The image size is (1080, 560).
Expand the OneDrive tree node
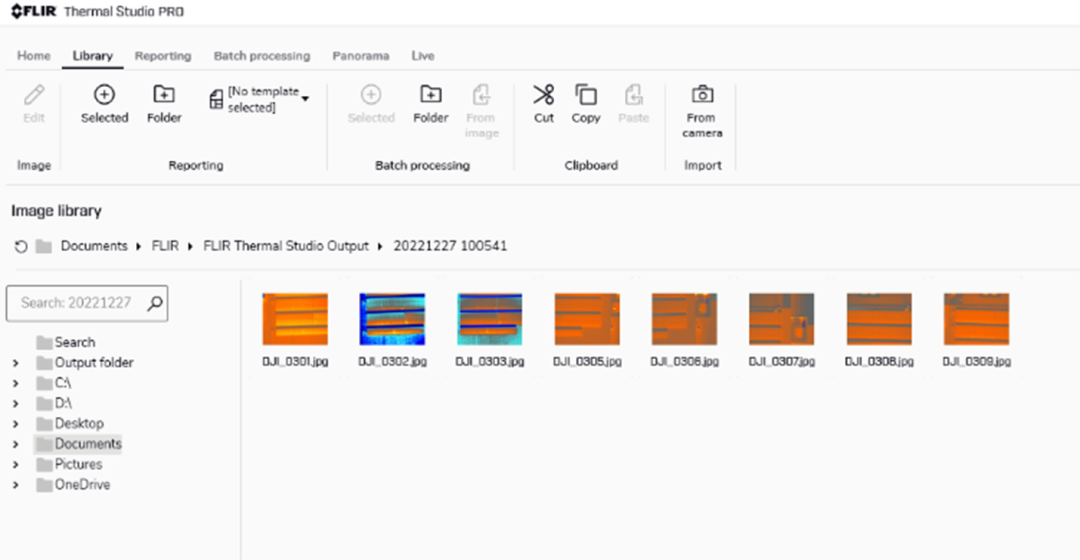click(x=15, y=485)
